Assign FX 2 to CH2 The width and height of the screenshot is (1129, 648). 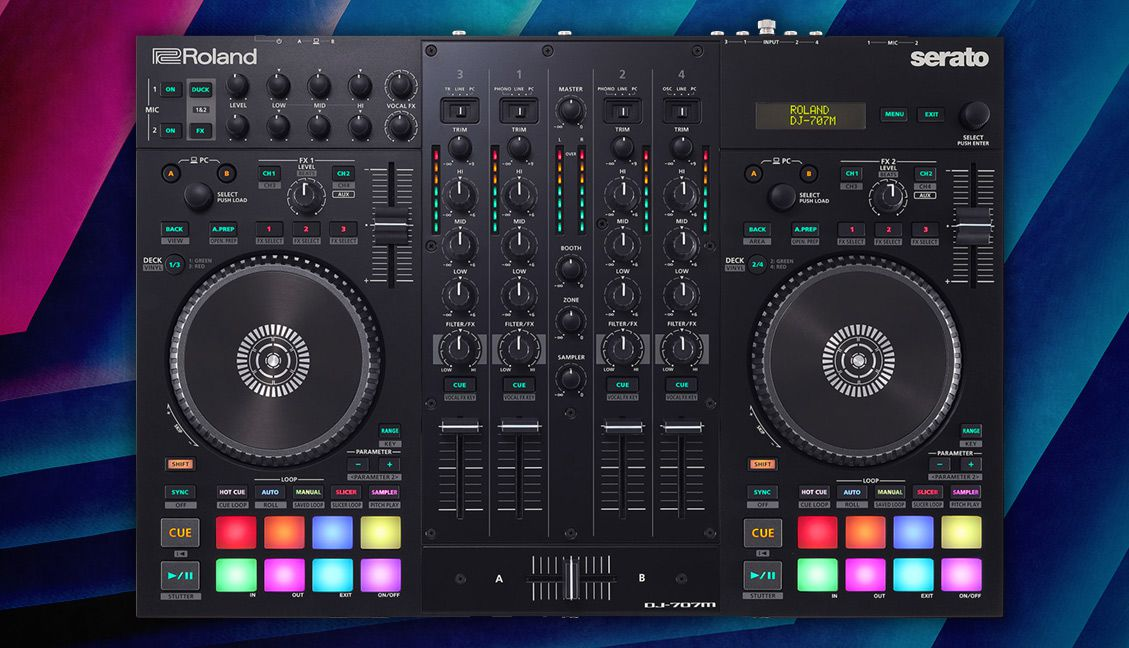[926, 174]
